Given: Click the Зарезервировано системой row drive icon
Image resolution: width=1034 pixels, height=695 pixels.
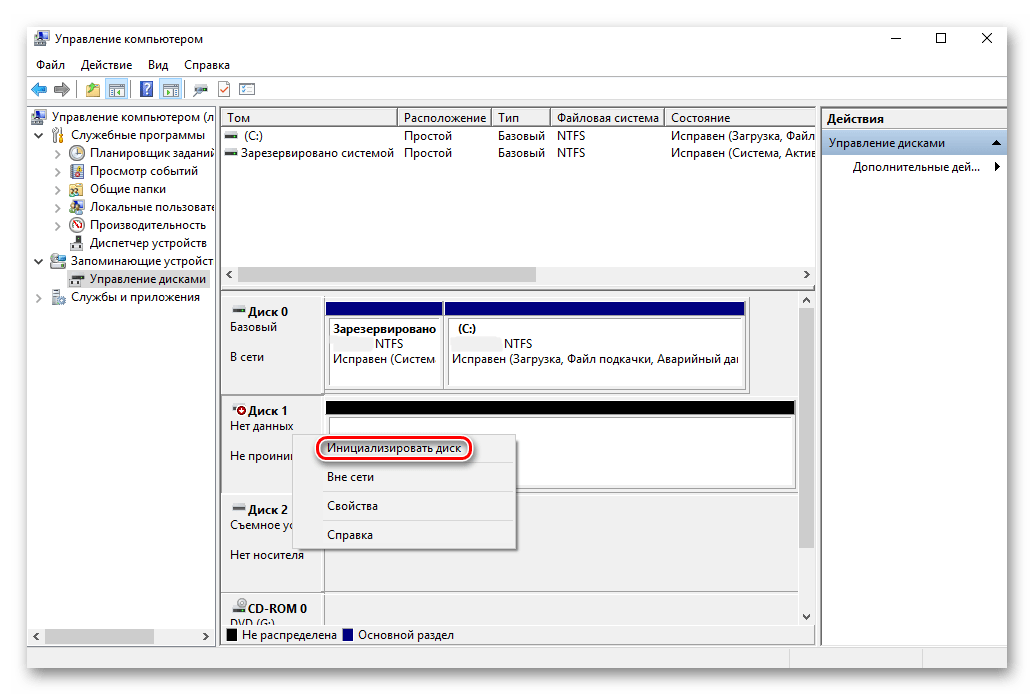Looking at the screenshot, I should (231, 153).
